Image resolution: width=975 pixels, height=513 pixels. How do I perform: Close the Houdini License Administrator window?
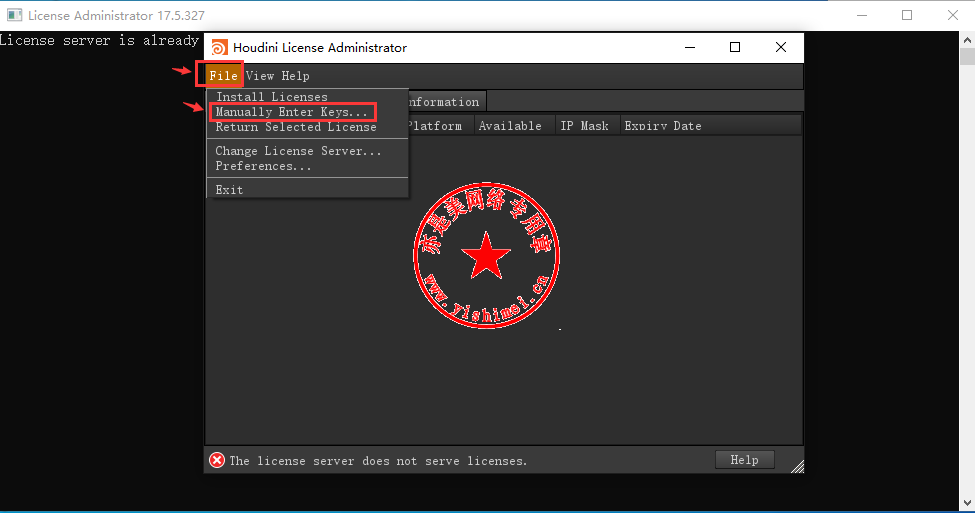pos(781,47)
